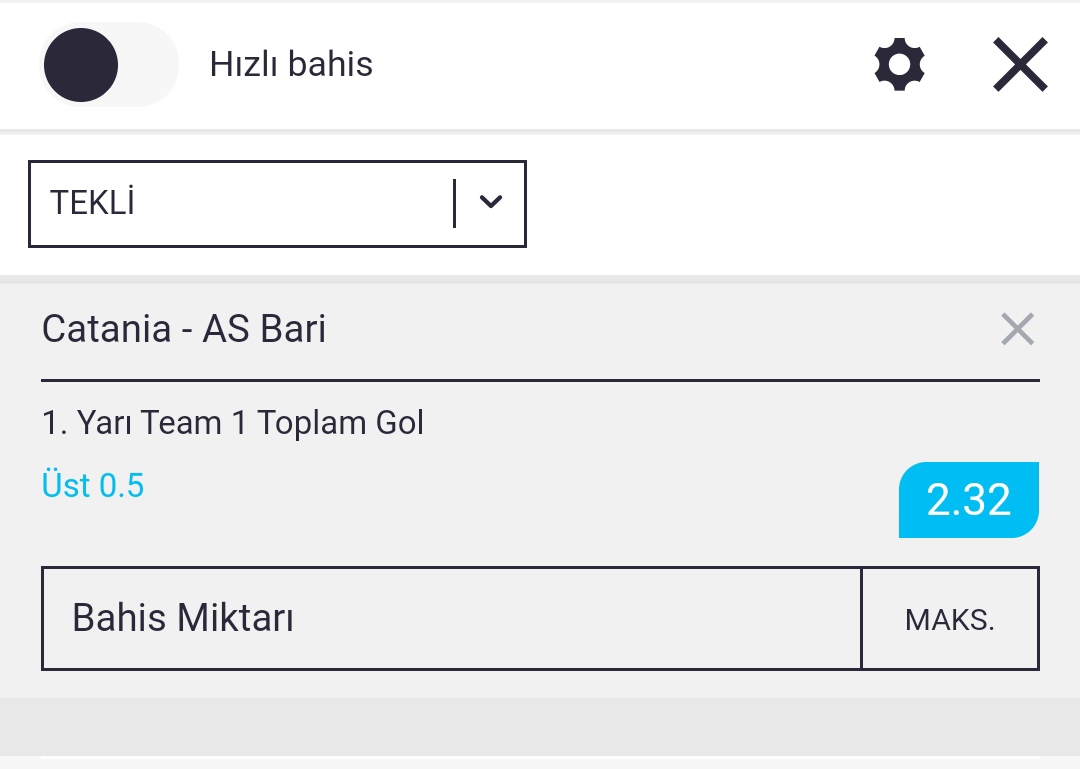Click the 2.32 odds badge
This screenshot has width=1080, height=769.
coord(968,500)
